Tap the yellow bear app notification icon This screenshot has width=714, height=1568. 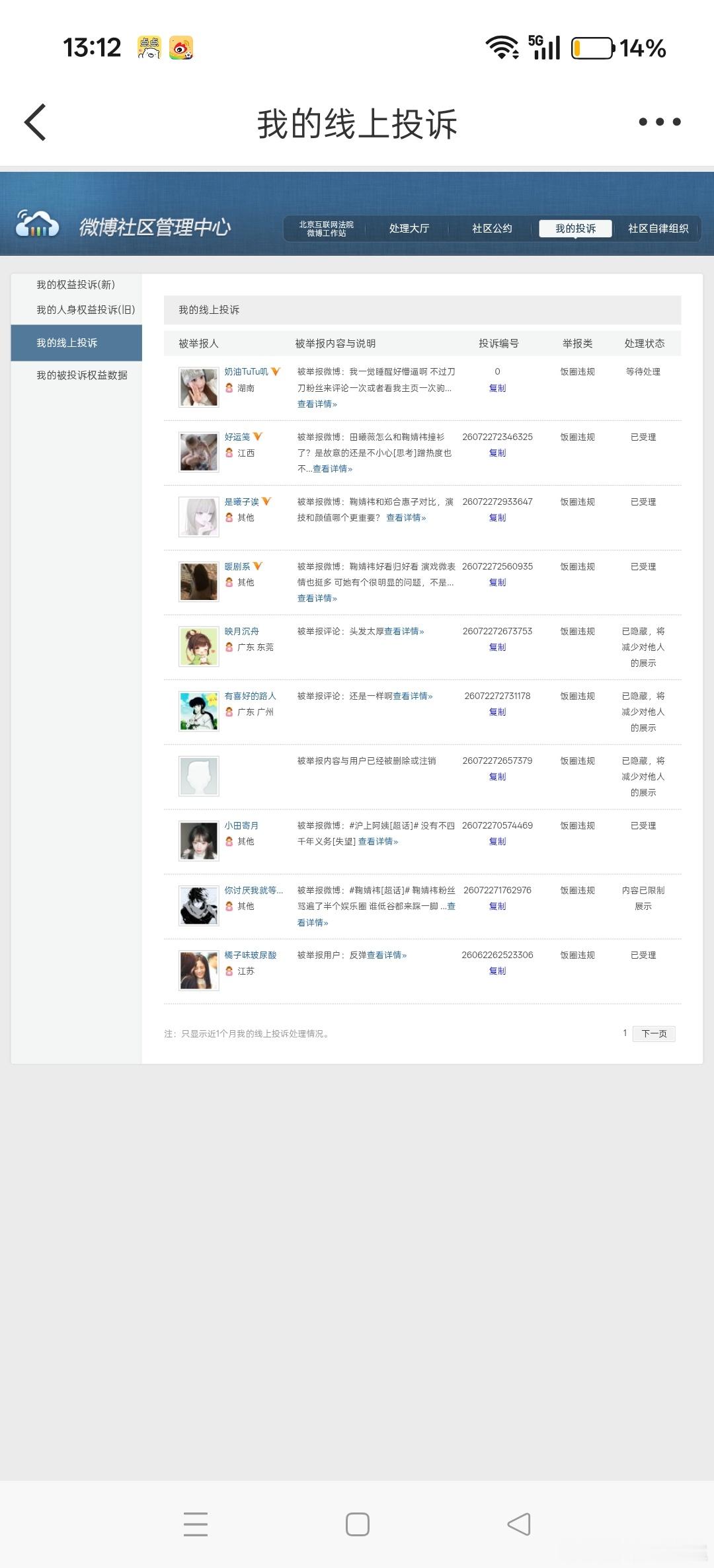[x=149, y=48]
